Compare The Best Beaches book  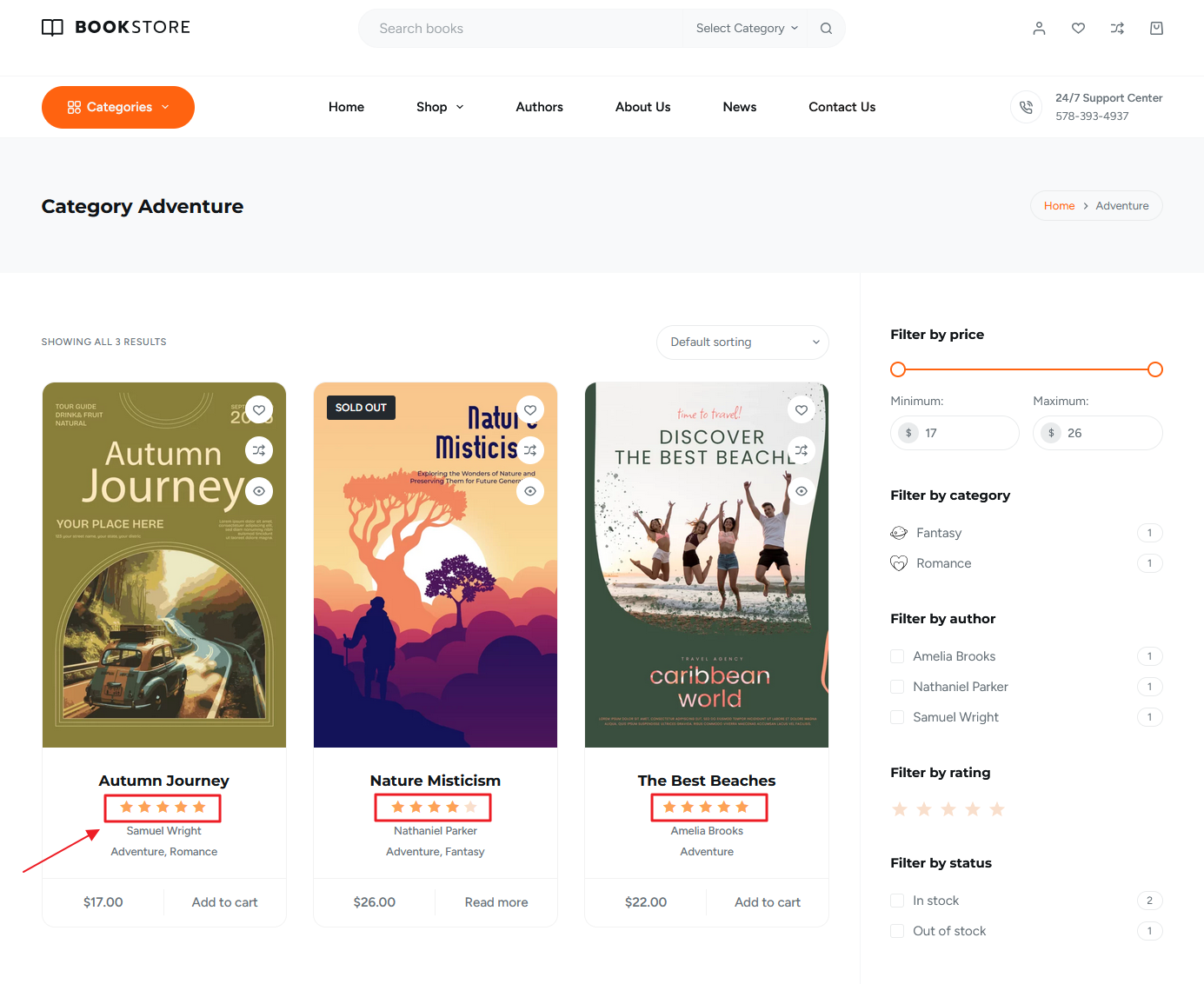[802, 450]
